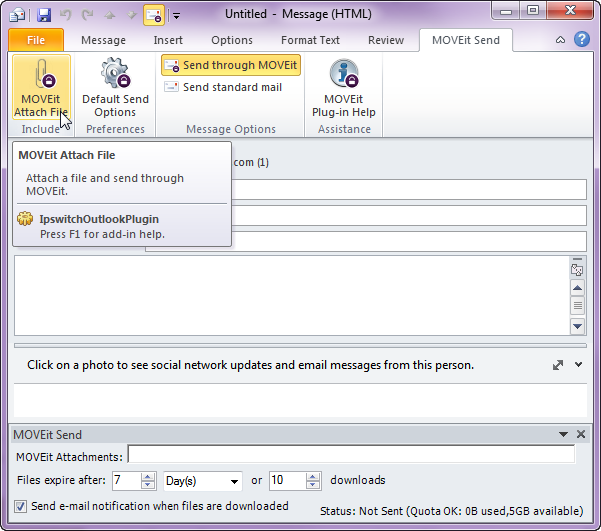
Task: Open Default Send Options
Action: [x=115, y=88]
